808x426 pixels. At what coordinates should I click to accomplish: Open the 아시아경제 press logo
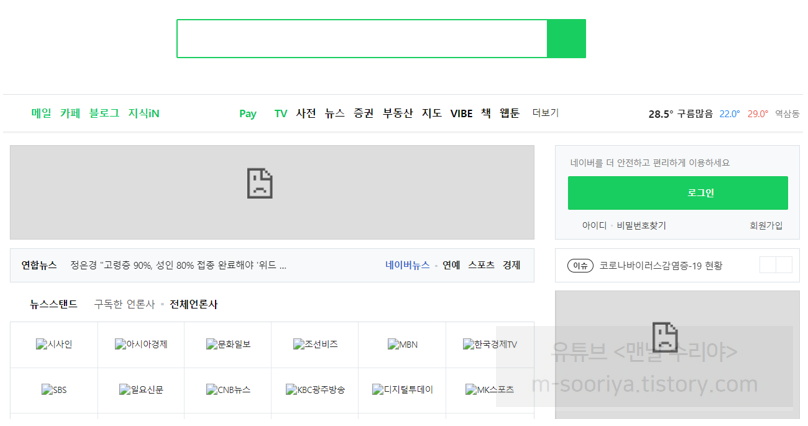click(141, 345)
